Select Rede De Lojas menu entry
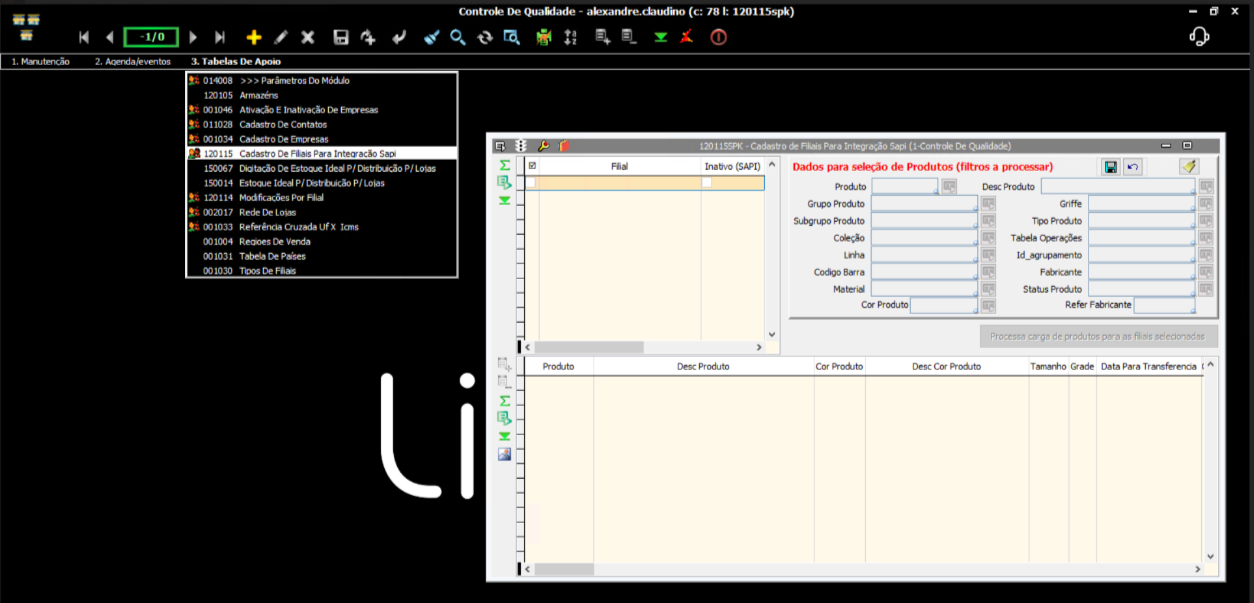Viewport: 1254px width, 603px height. (268, 212)
